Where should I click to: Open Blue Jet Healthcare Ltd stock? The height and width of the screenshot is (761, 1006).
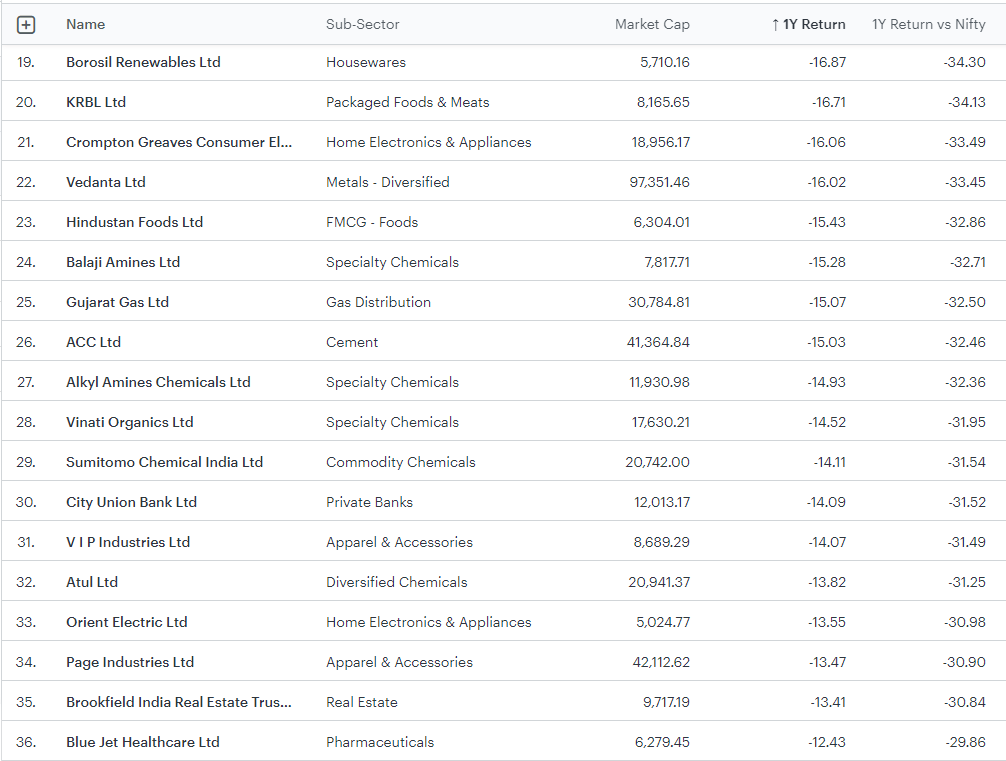click(142, 742)
